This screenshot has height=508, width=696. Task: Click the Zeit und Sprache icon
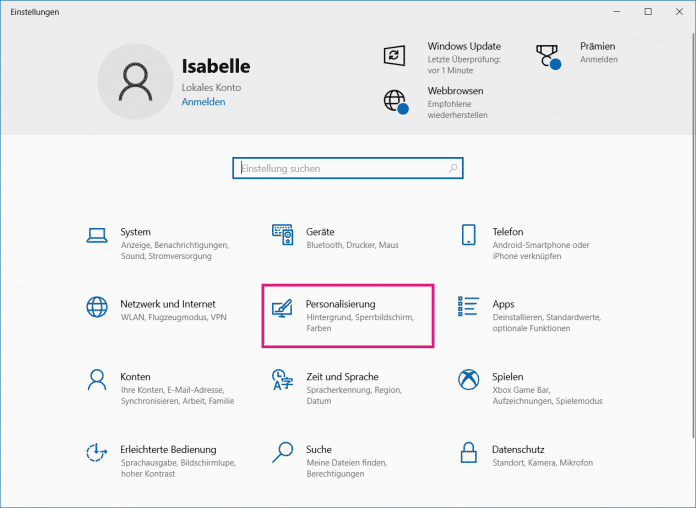tap(282, 379)
